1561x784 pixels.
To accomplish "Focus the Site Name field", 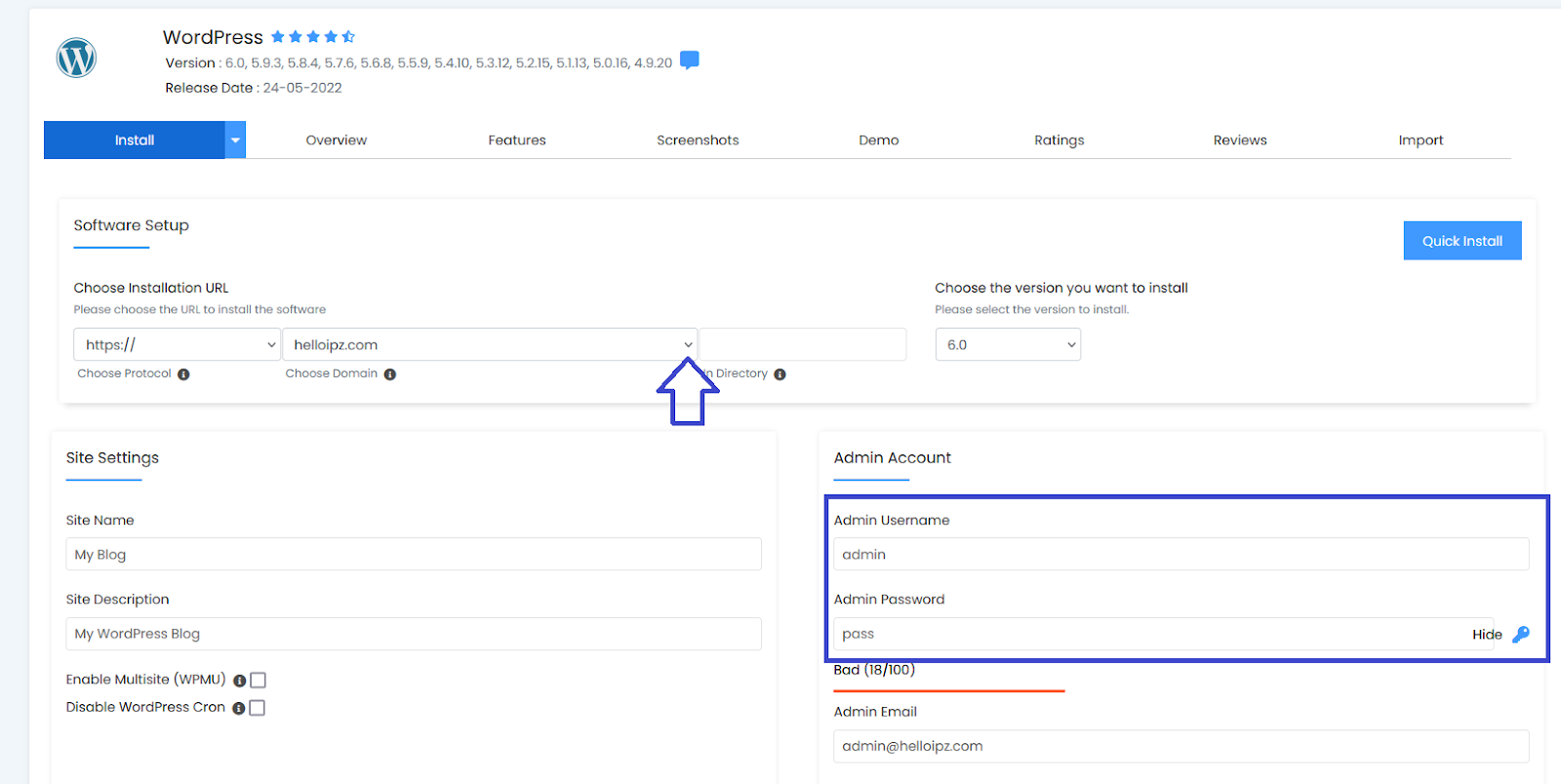I will pos(414,555).
